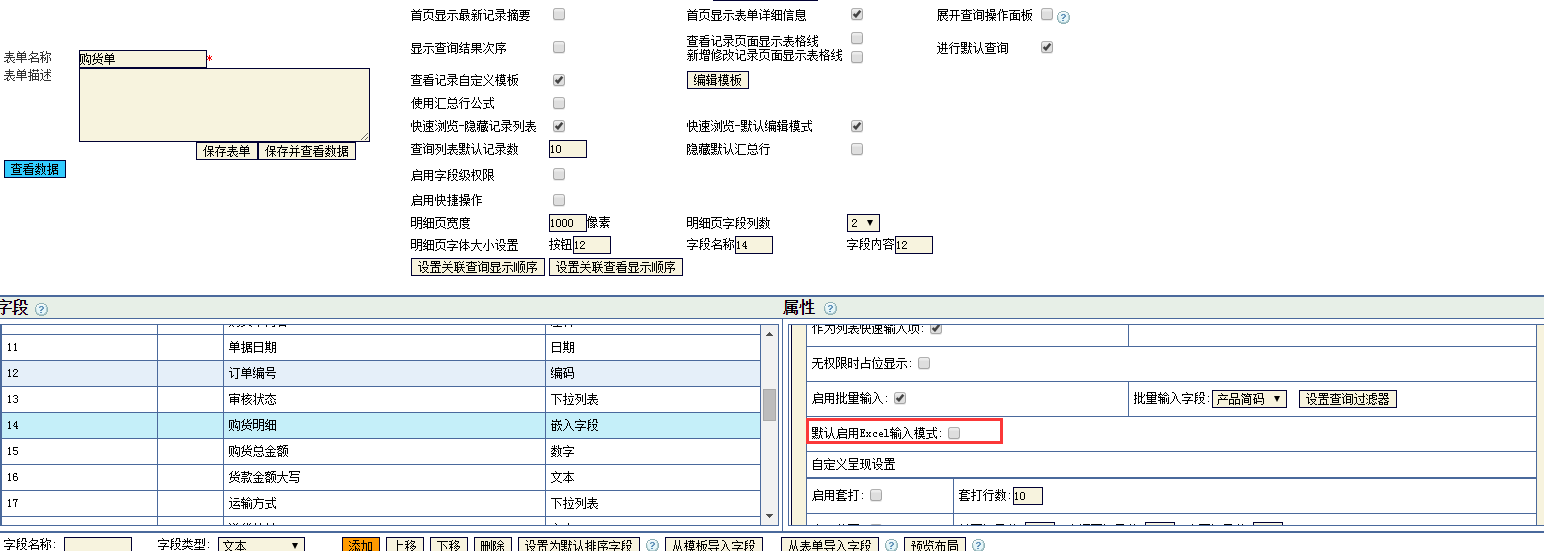Click 设置关联查询显示顺序 button

pos(478,267)
